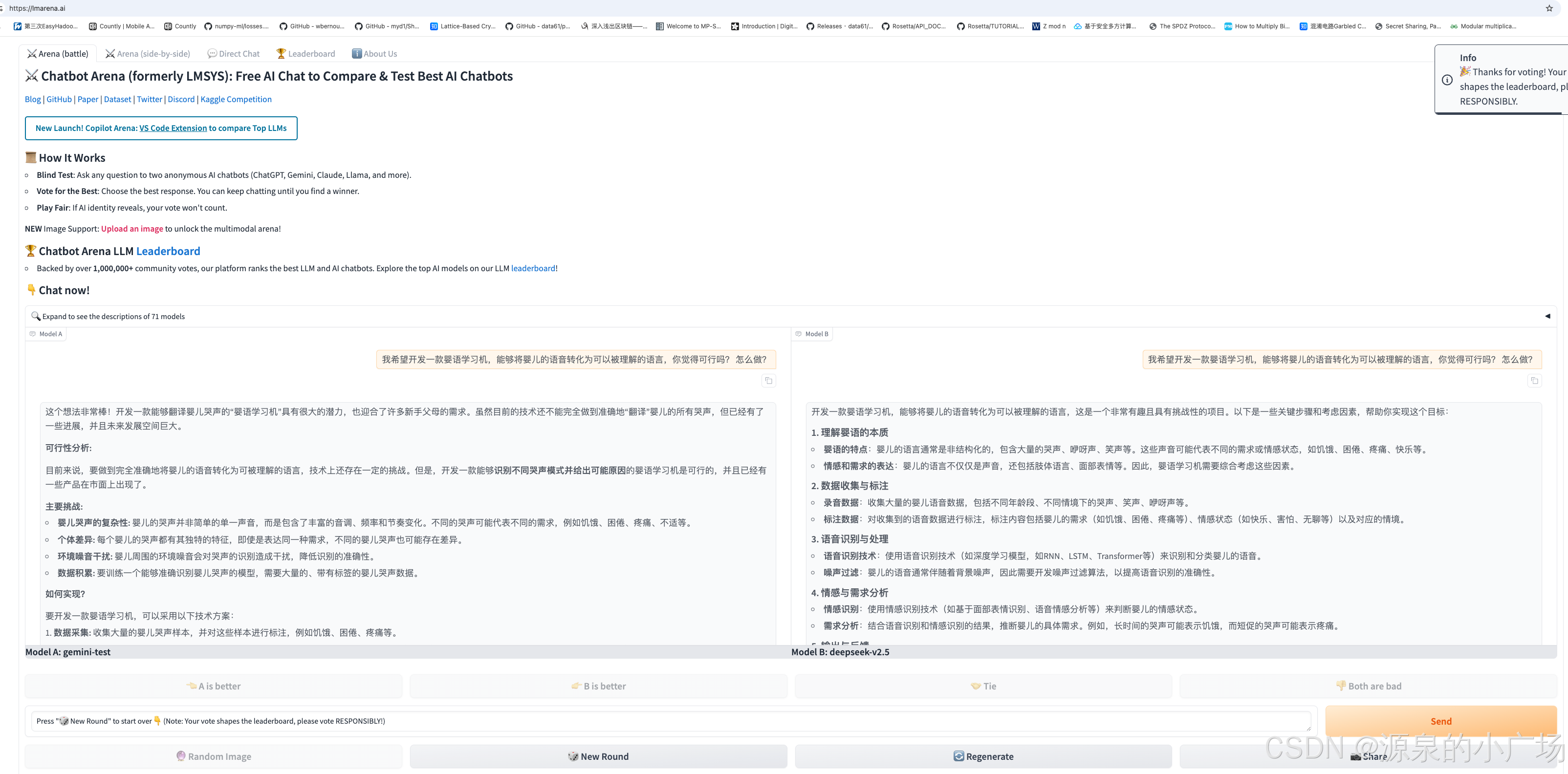Viewport: 1568px width, 774px height.
Task: Copy Model A's user message
Action: (x=768, y=380)
